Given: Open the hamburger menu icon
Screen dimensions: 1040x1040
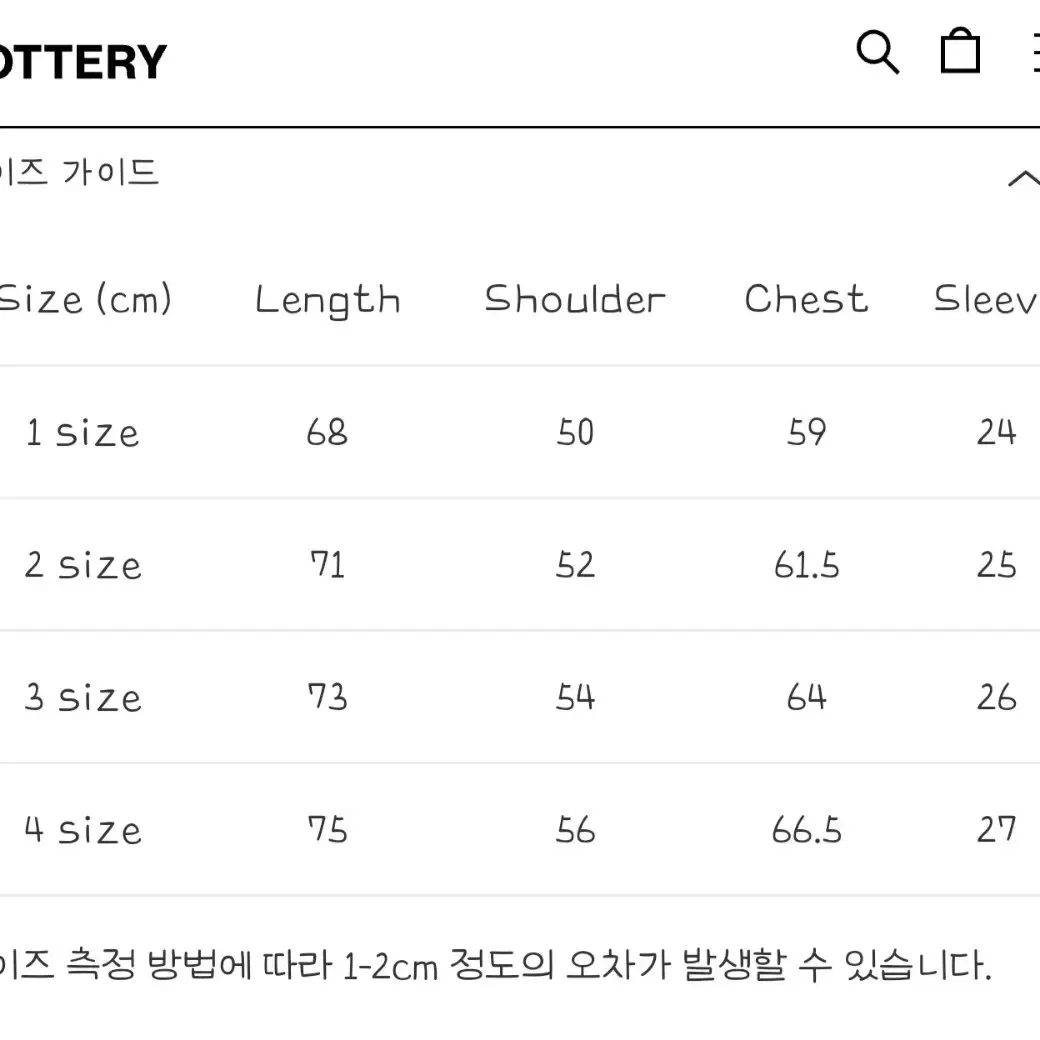Looking at the screenshot, I should pos(1035,52).
